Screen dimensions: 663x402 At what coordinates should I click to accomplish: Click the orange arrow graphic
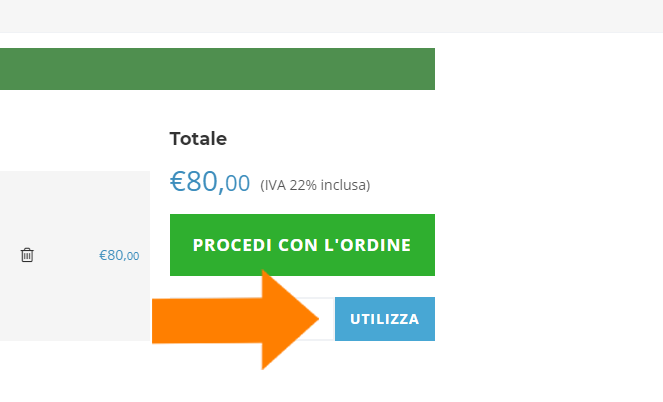tap(240, 320)
